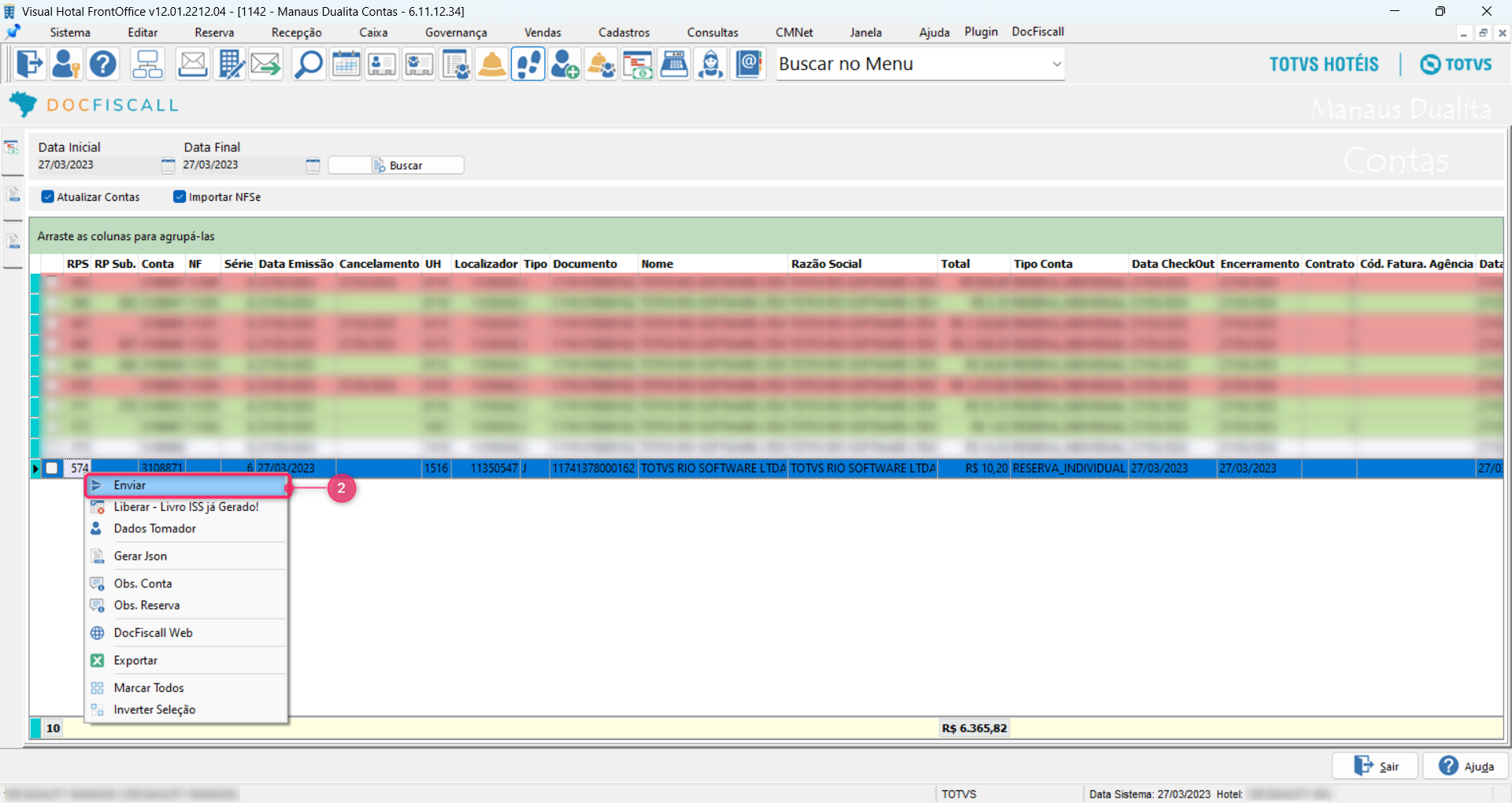1512x803 pixels.
Task: Click the exit door toolbar icon
Action: click(30, 64)
